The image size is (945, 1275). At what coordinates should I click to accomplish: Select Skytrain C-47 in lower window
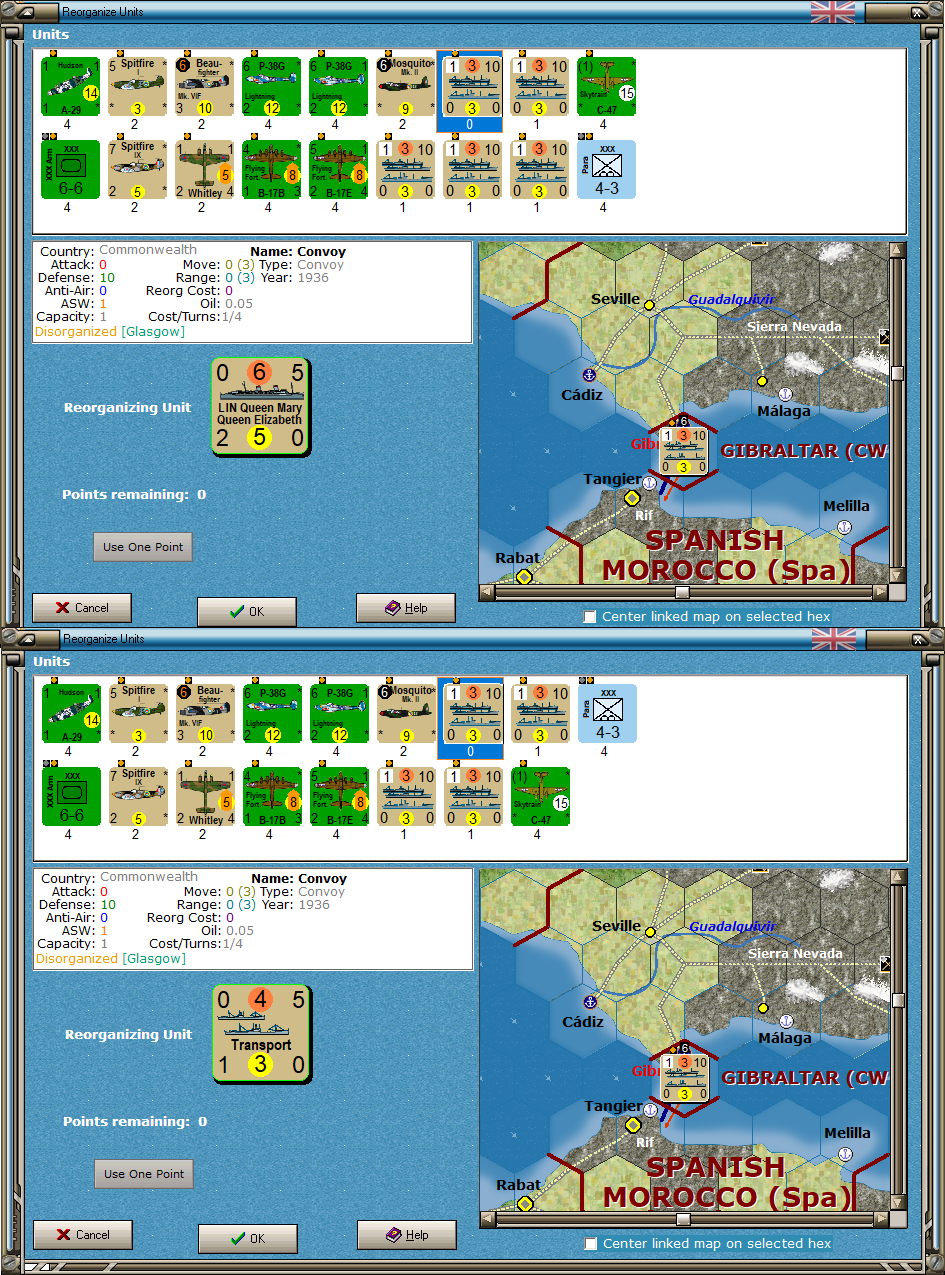point(540,796)
